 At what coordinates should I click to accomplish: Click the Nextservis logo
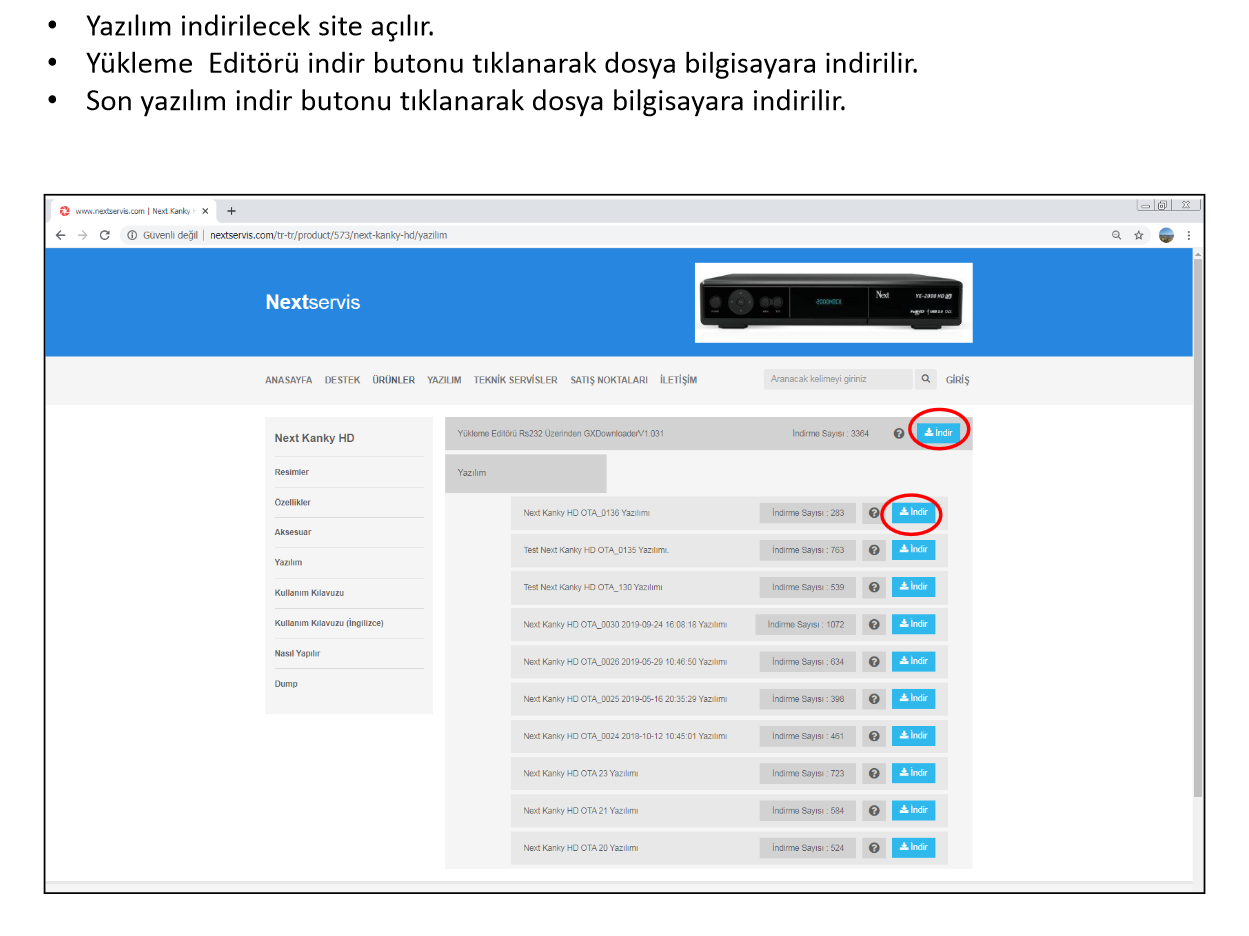(x=312, y=302)
